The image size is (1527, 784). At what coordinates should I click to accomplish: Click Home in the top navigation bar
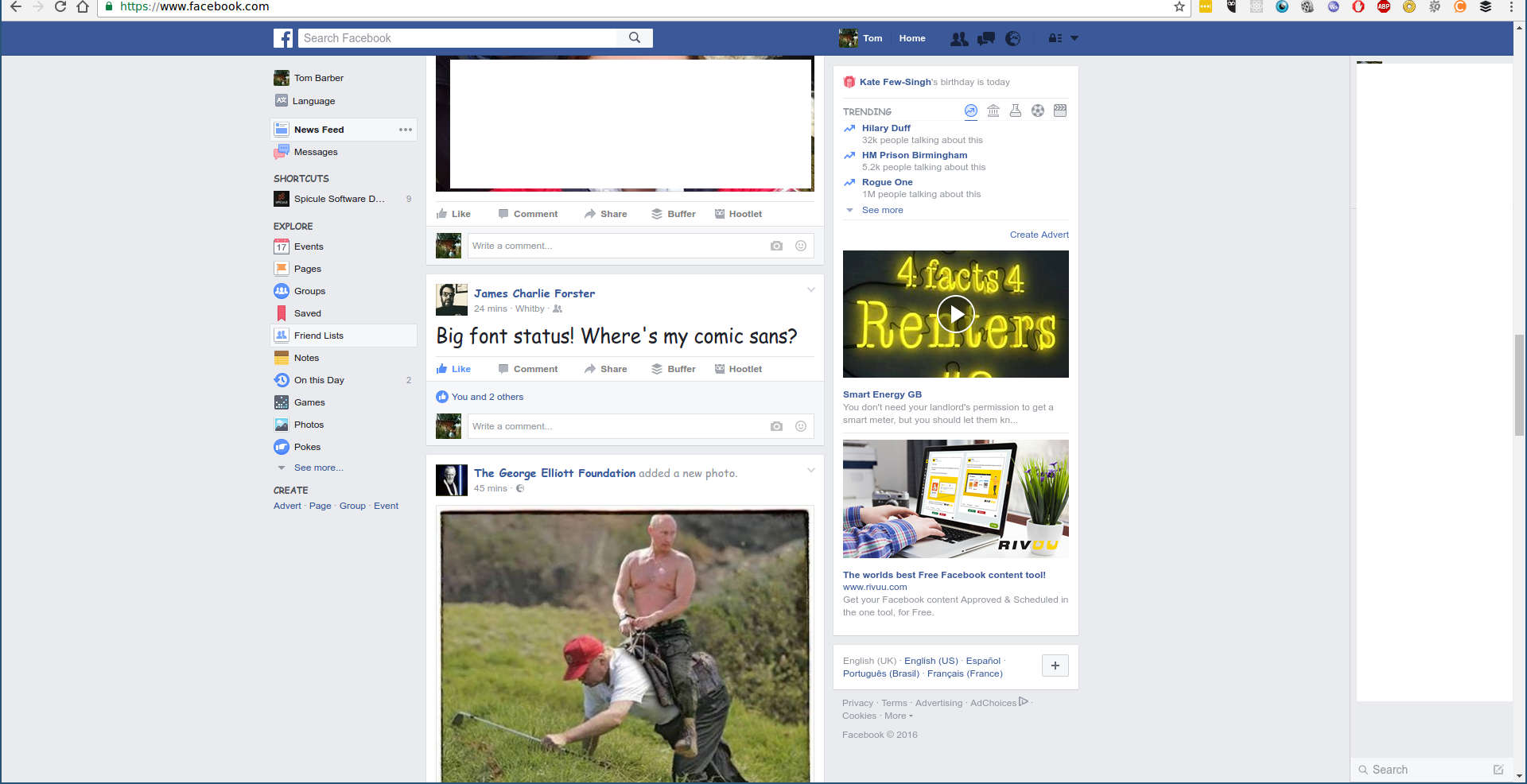pyautogui.click(x=912, y=38)
